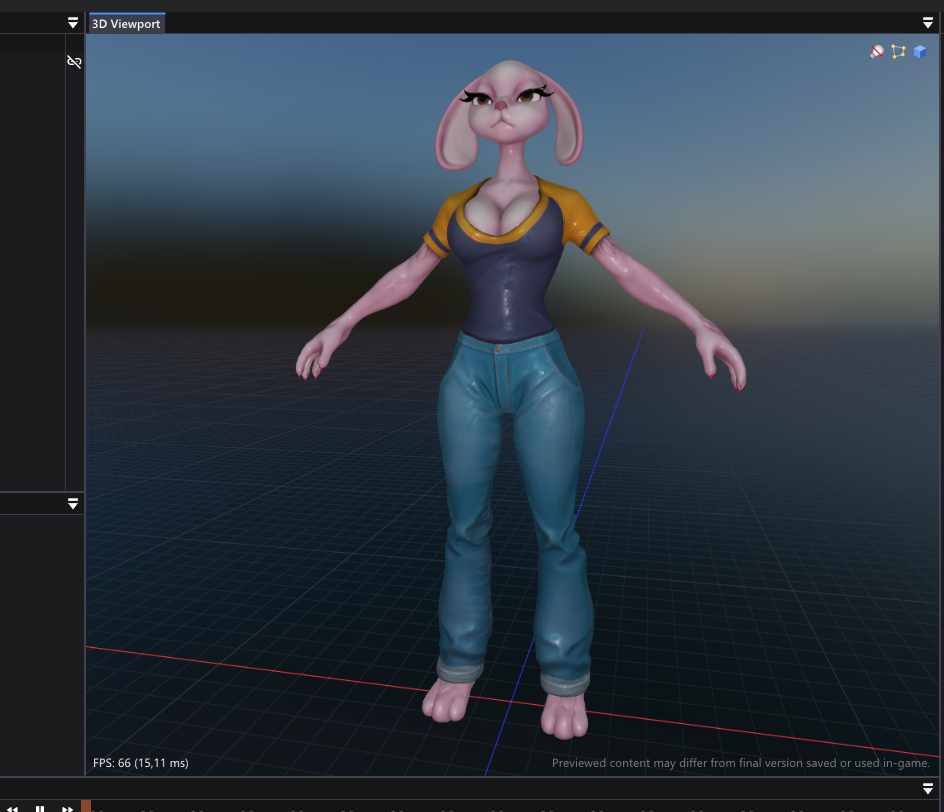Viewport: 944px width, 812px height.
Task: Open the upper-left panel options dropdown
Action: (73, 23)
